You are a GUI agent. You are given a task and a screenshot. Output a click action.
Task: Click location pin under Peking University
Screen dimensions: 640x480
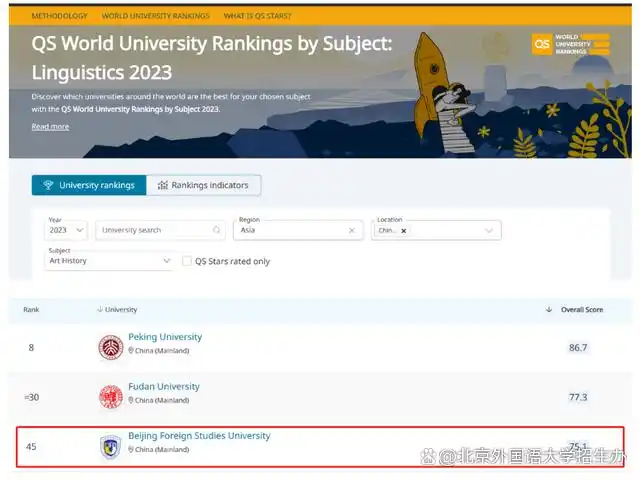pyautogui.click(x=131, y=351)
